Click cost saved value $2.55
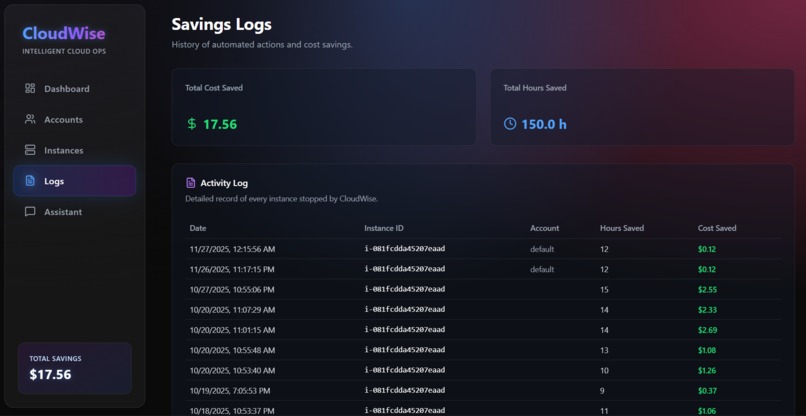 (x=707, y=290)
